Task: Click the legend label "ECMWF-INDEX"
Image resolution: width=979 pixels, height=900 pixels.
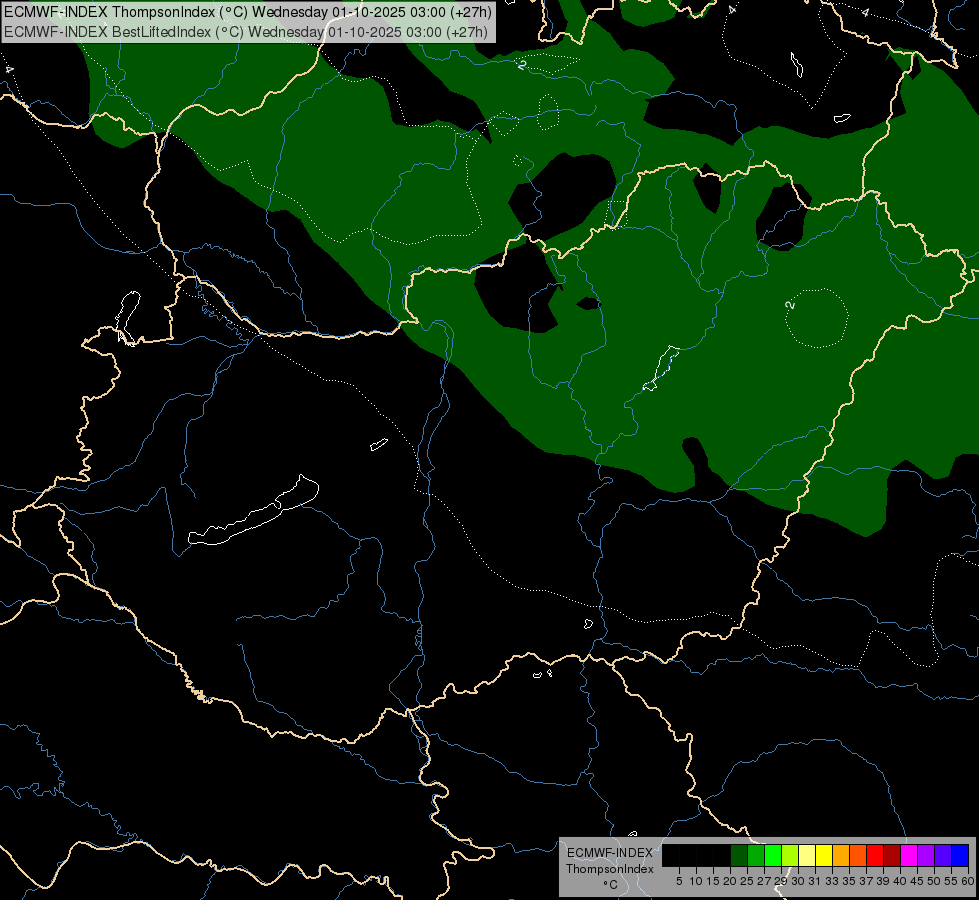Action: pos(610,853)
